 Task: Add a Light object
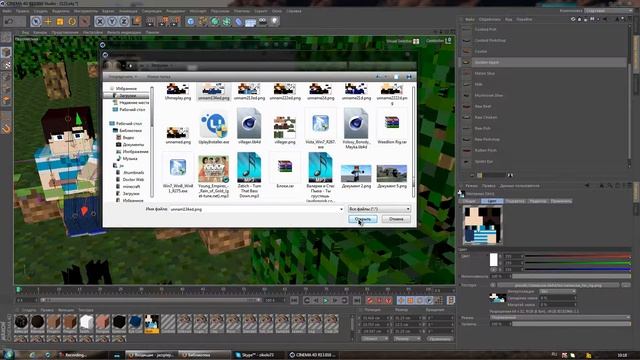click(275, 21)
